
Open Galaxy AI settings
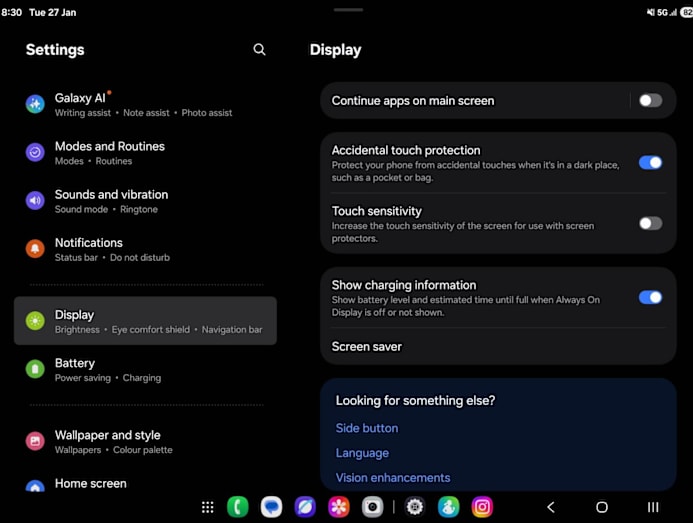[x=80, y=104]
